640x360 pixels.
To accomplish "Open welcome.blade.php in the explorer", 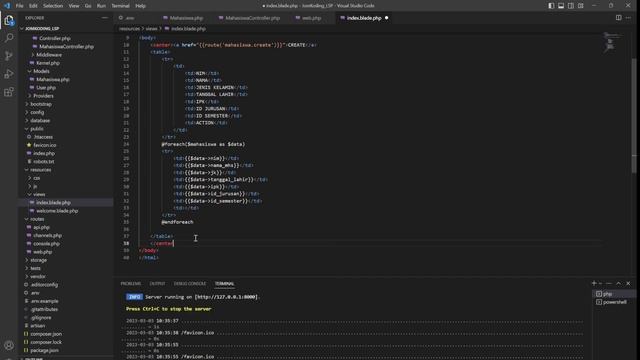I will coord(57,211).
